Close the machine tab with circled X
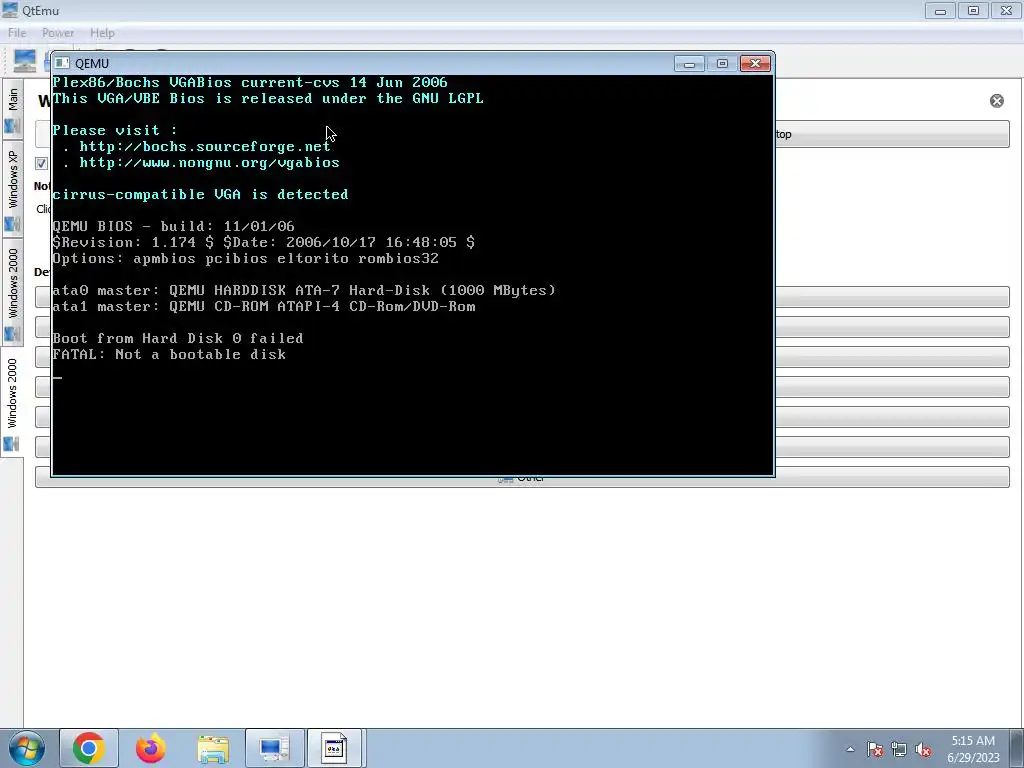 pos(997,101)
